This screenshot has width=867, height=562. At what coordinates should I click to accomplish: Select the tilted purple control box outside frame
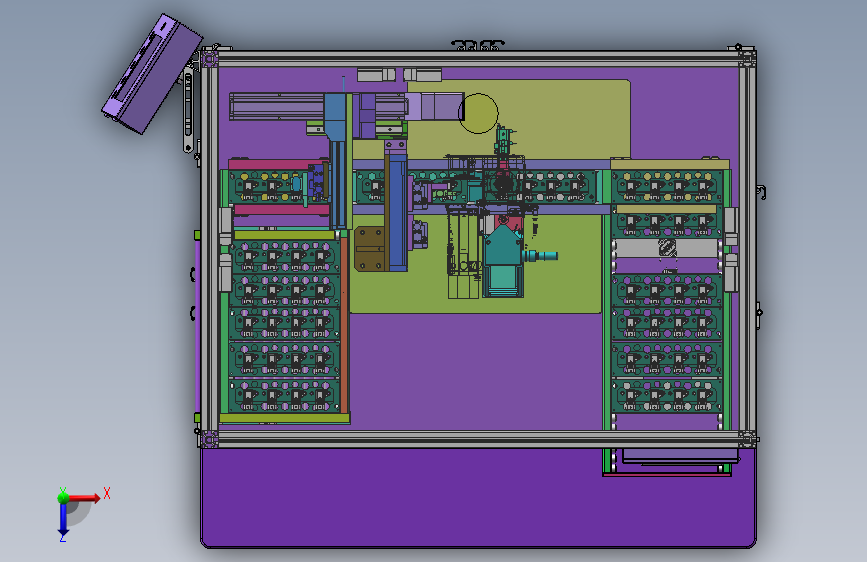(152, 74)
